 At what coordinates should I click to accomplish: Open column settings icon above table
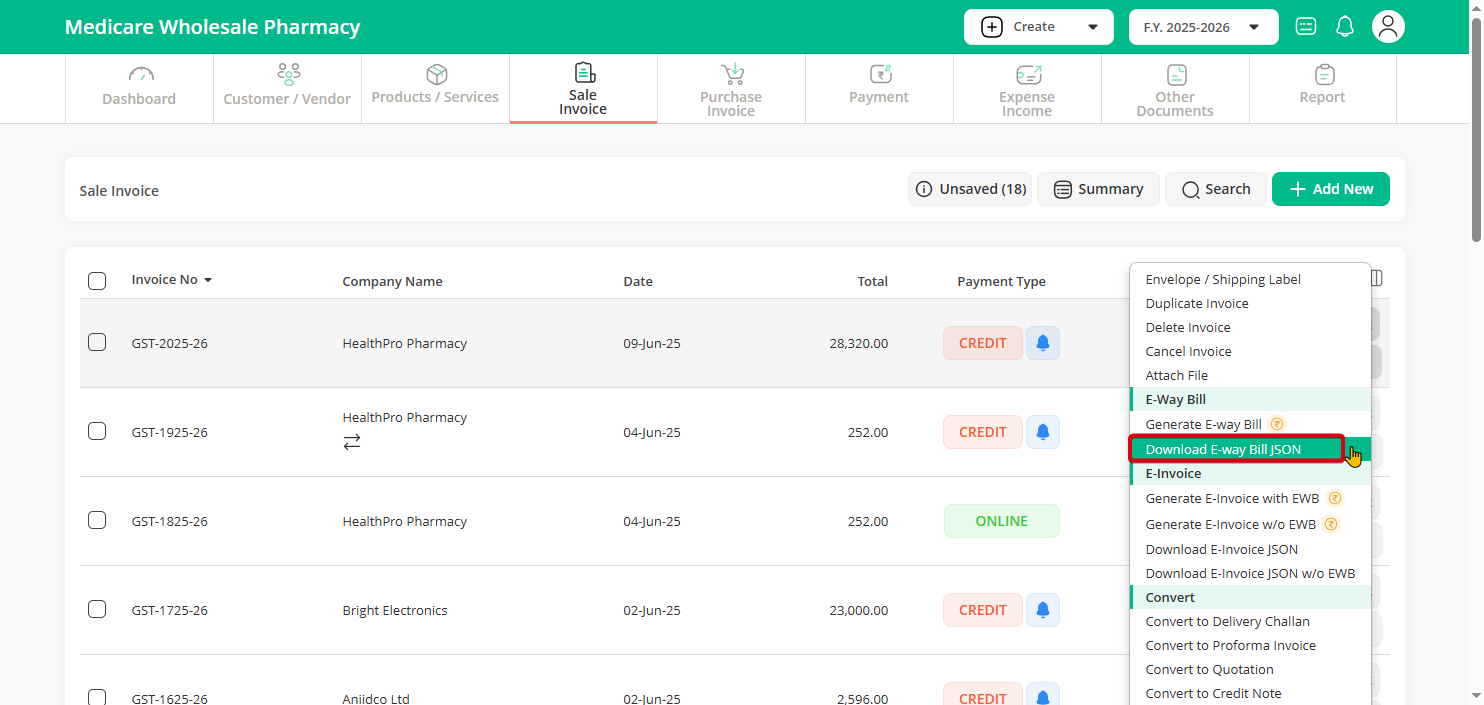point(1377,278)
